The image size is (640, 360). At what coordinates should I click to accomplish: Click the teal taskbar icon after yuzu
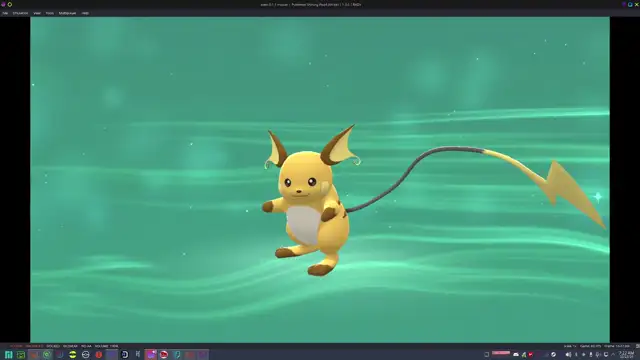pos(177,355)
